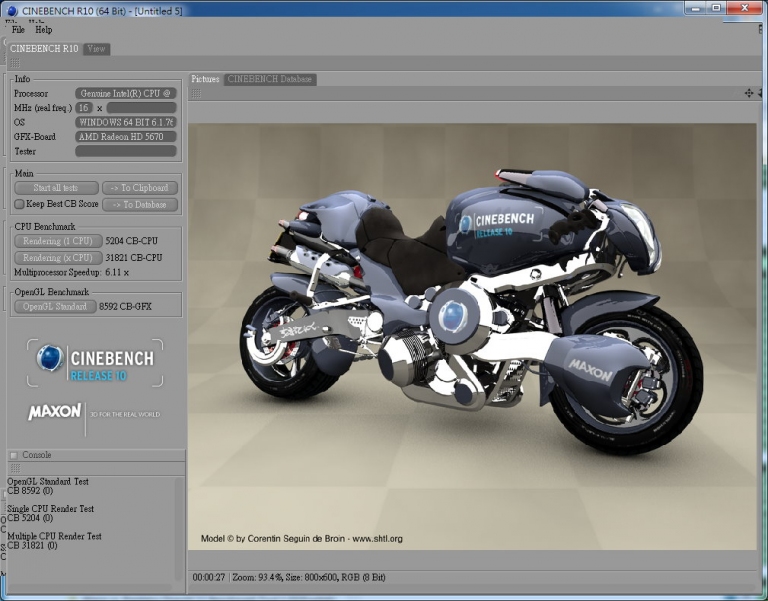
Task: Click the GFX-Board field AMD Radeon HD 5670
Action: pos(125,137)
